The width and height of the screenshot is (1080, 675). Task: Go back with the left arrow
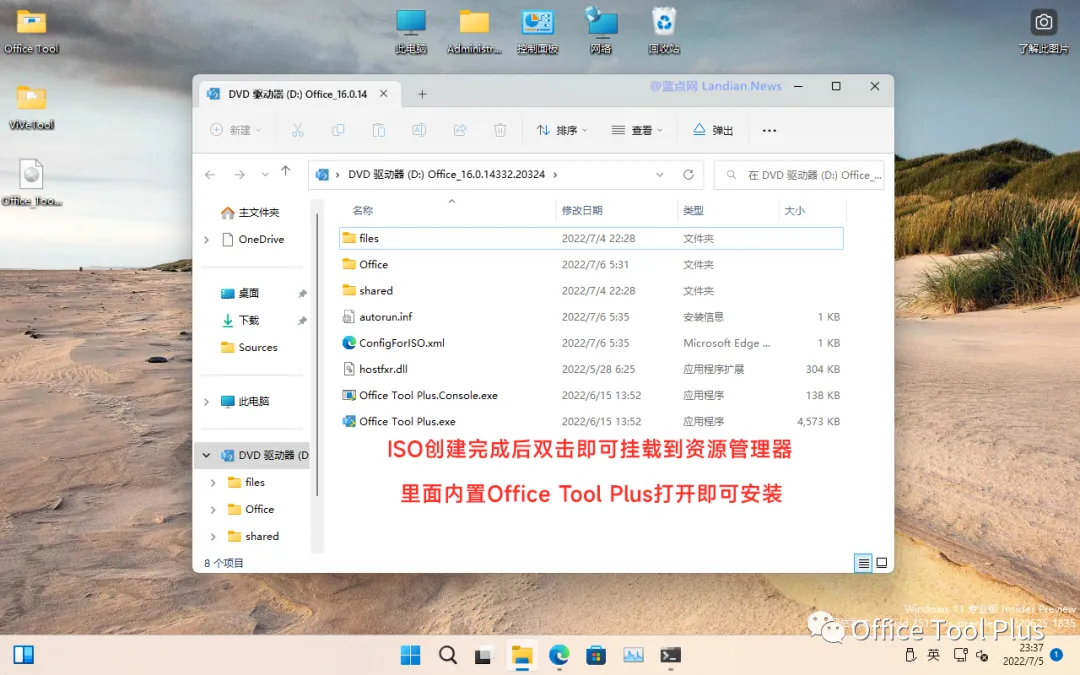[210, 175]
